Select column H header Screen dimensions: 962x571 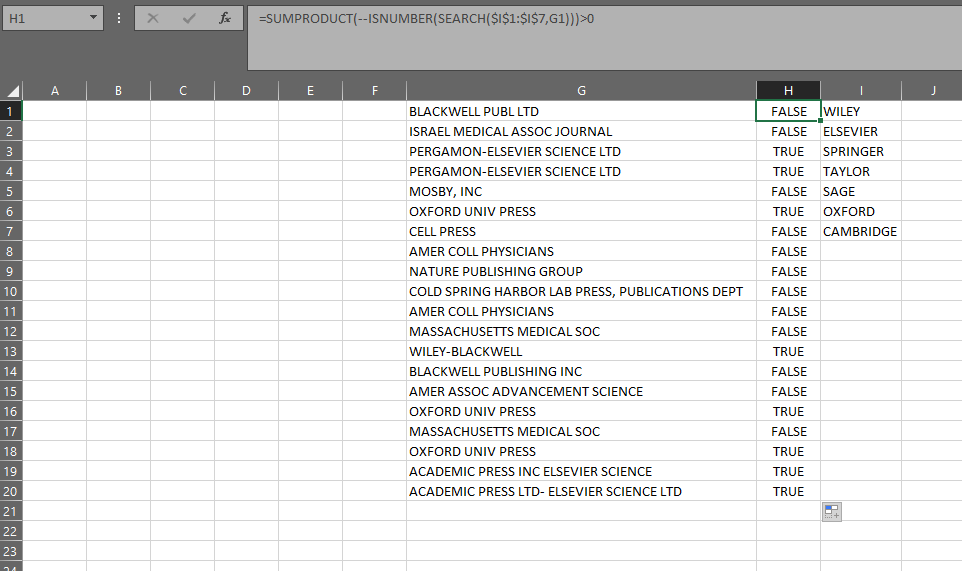click(x=788, y=91)
